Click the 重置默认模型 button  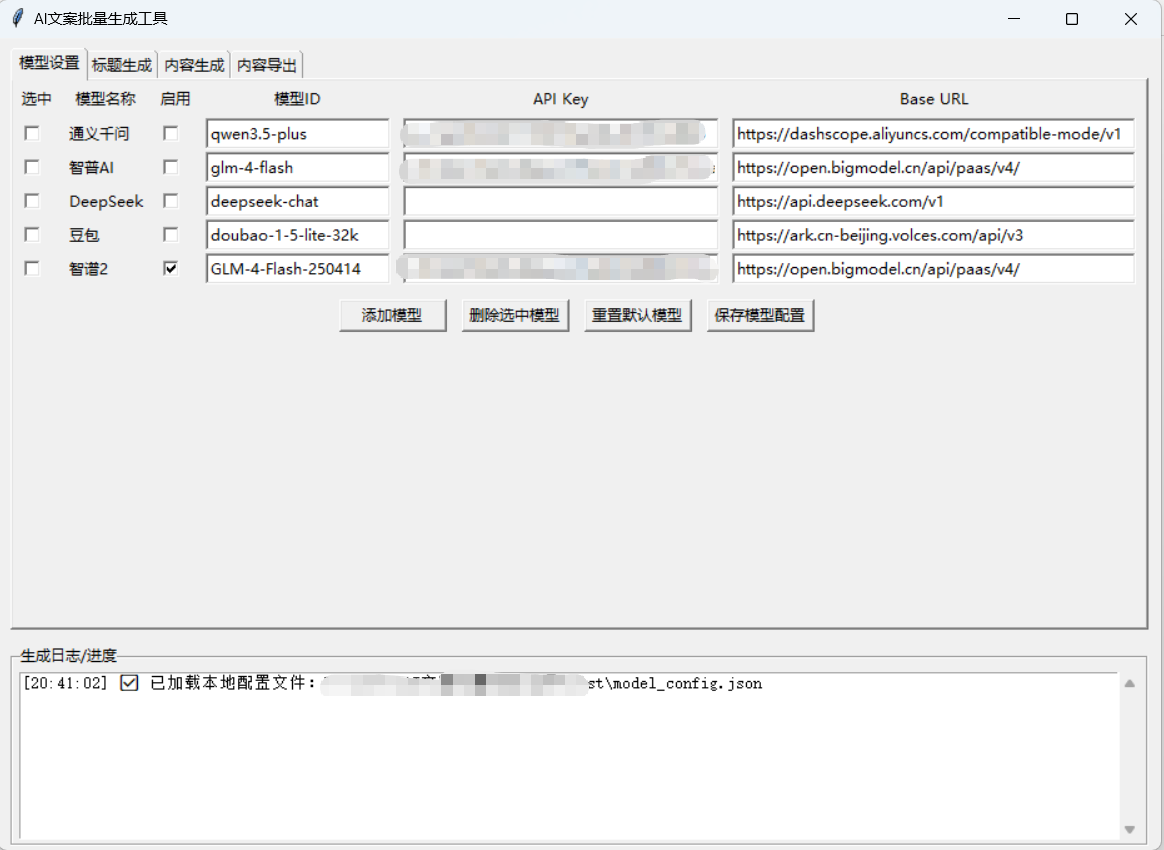[x=637, y=315]
